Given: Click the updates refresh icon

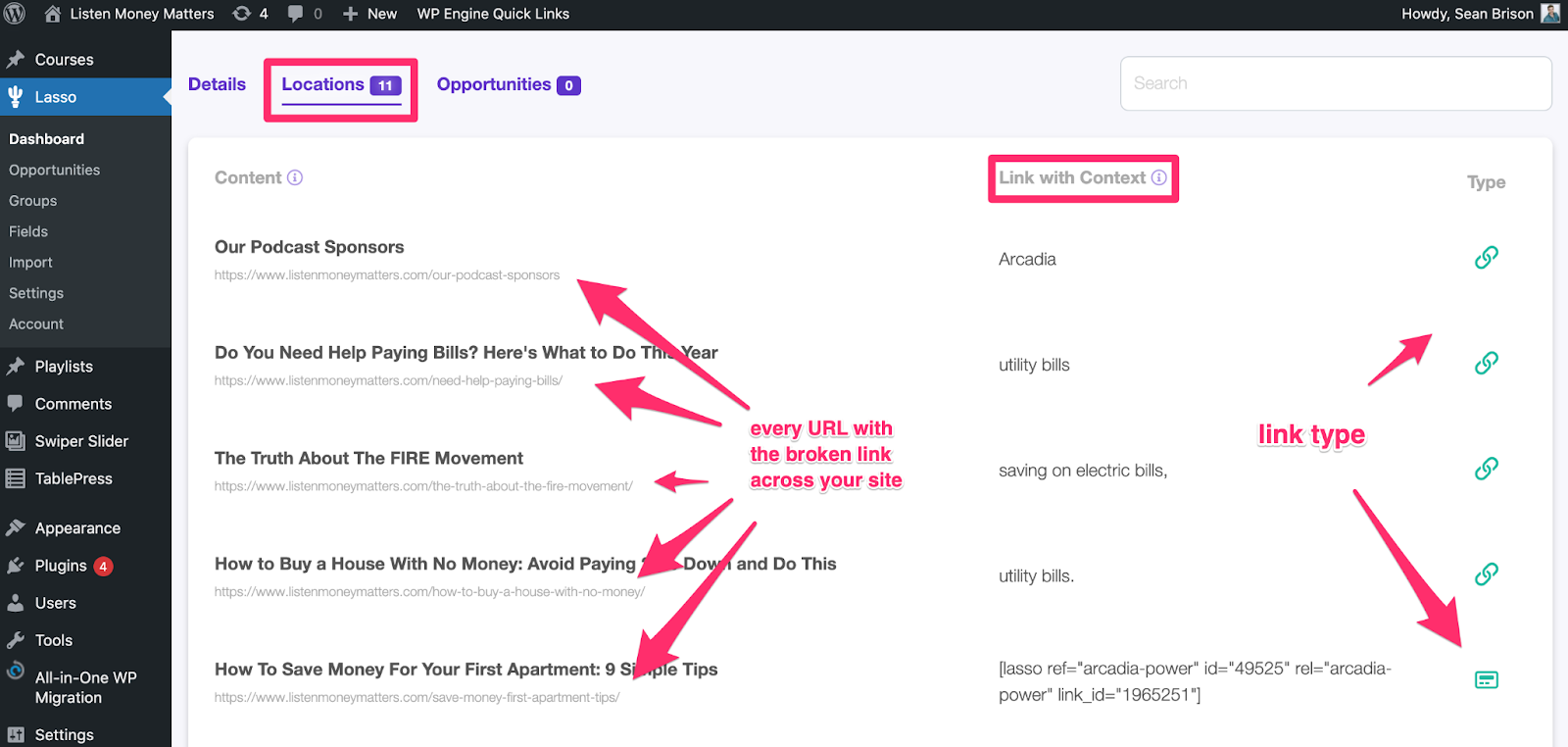Looking at the screenshot, I should pos(241,14).
